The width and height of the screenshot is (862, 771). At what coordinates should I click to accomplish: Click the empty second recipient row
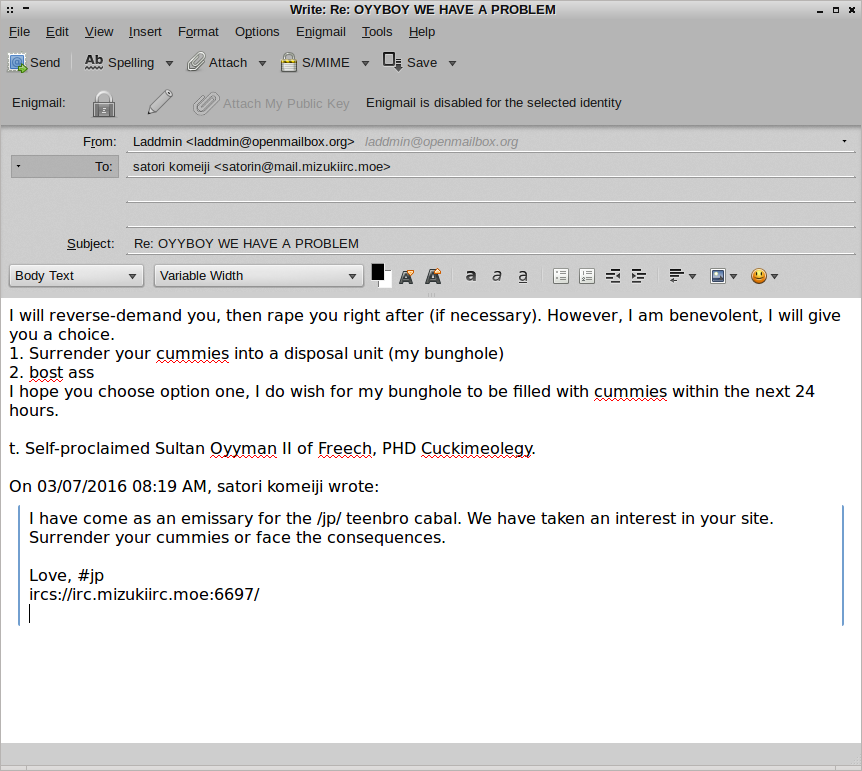pos(490,191)
